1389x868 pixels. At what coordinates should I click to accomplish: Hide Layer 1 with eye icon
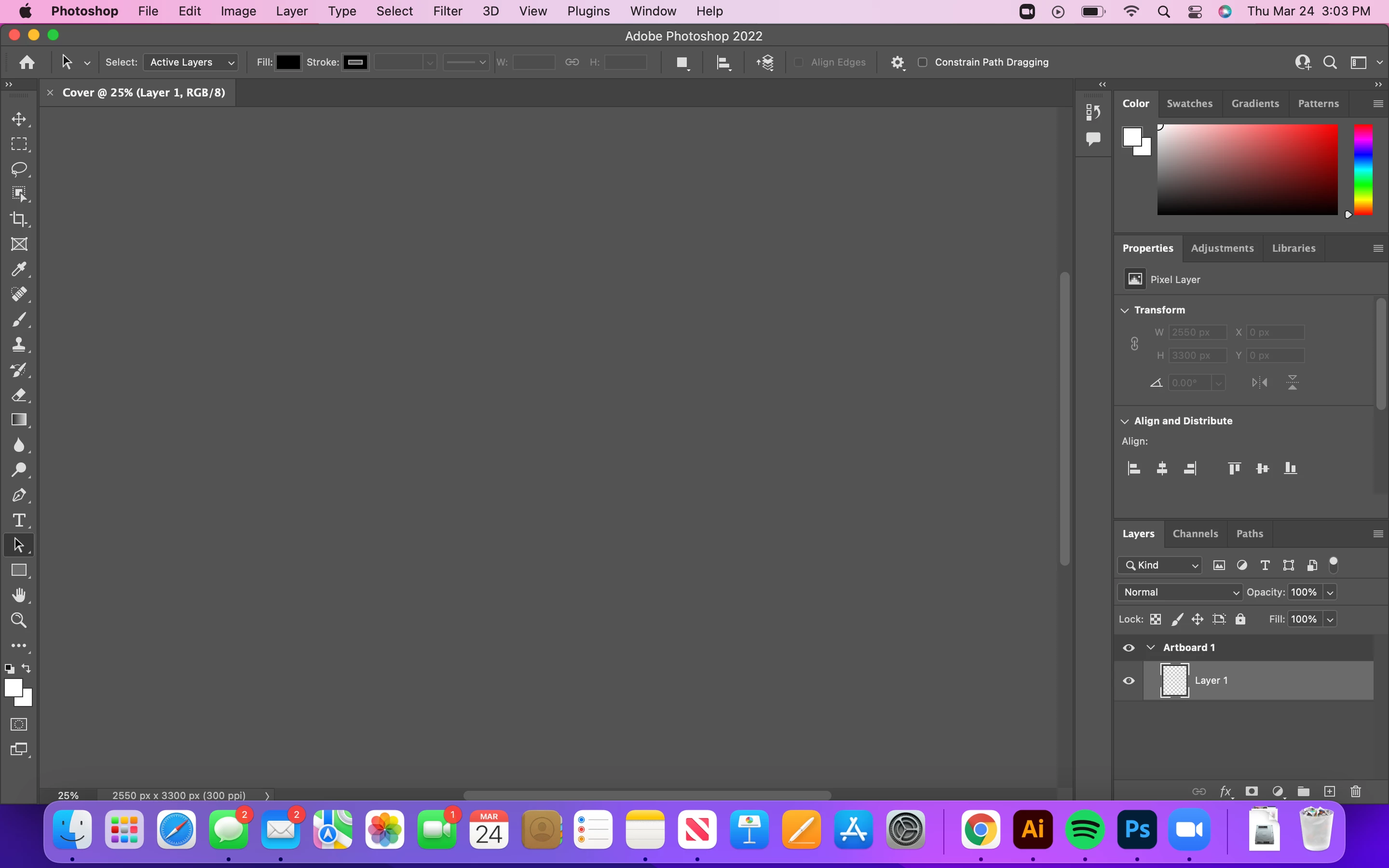(1129, 680)
